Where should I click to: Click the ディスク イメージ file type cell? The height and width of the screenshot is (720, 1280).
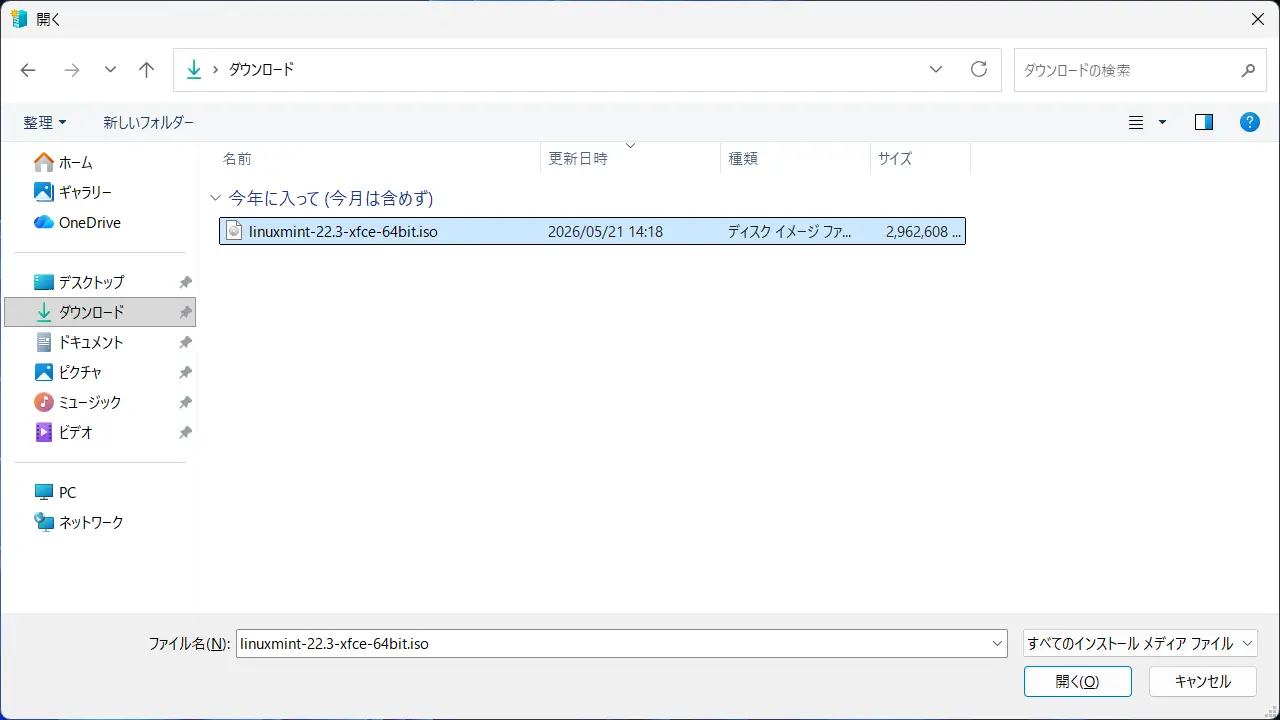790,231
